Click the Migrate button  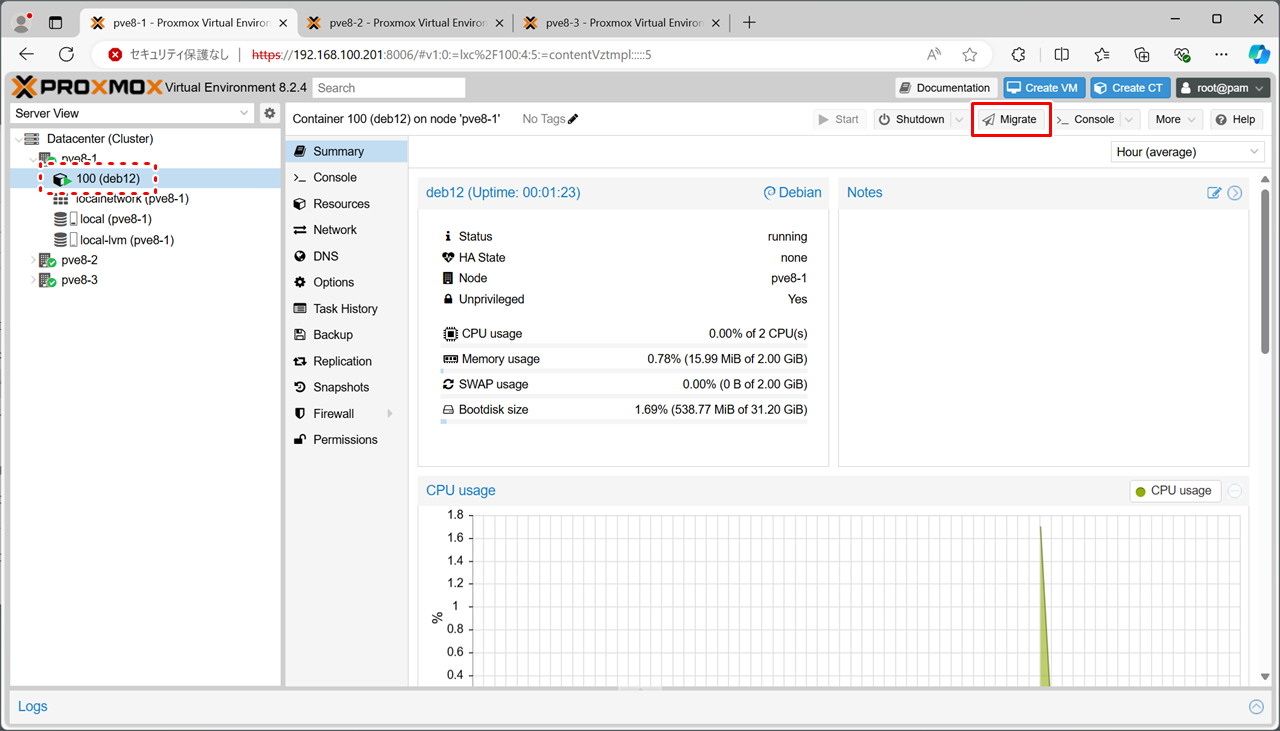pos(1009,120)
